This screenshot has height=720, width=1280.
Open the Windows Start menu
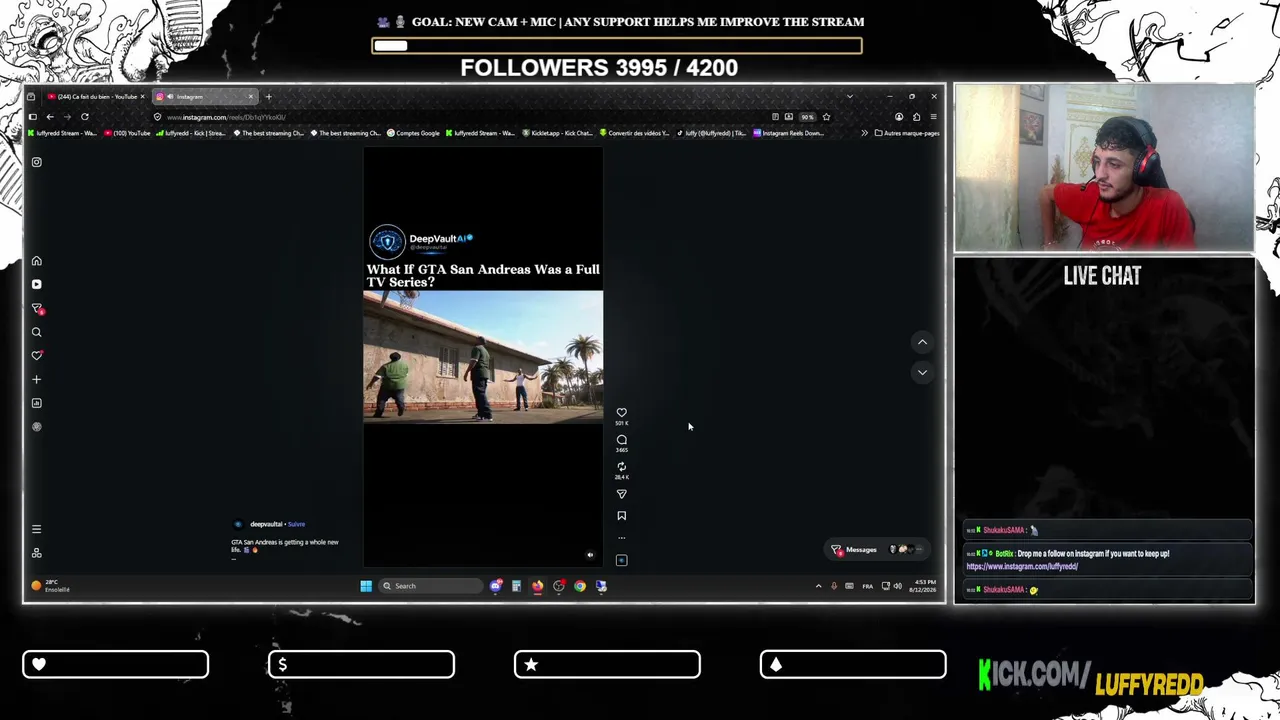pyautogui.click(x=366, y=586)
